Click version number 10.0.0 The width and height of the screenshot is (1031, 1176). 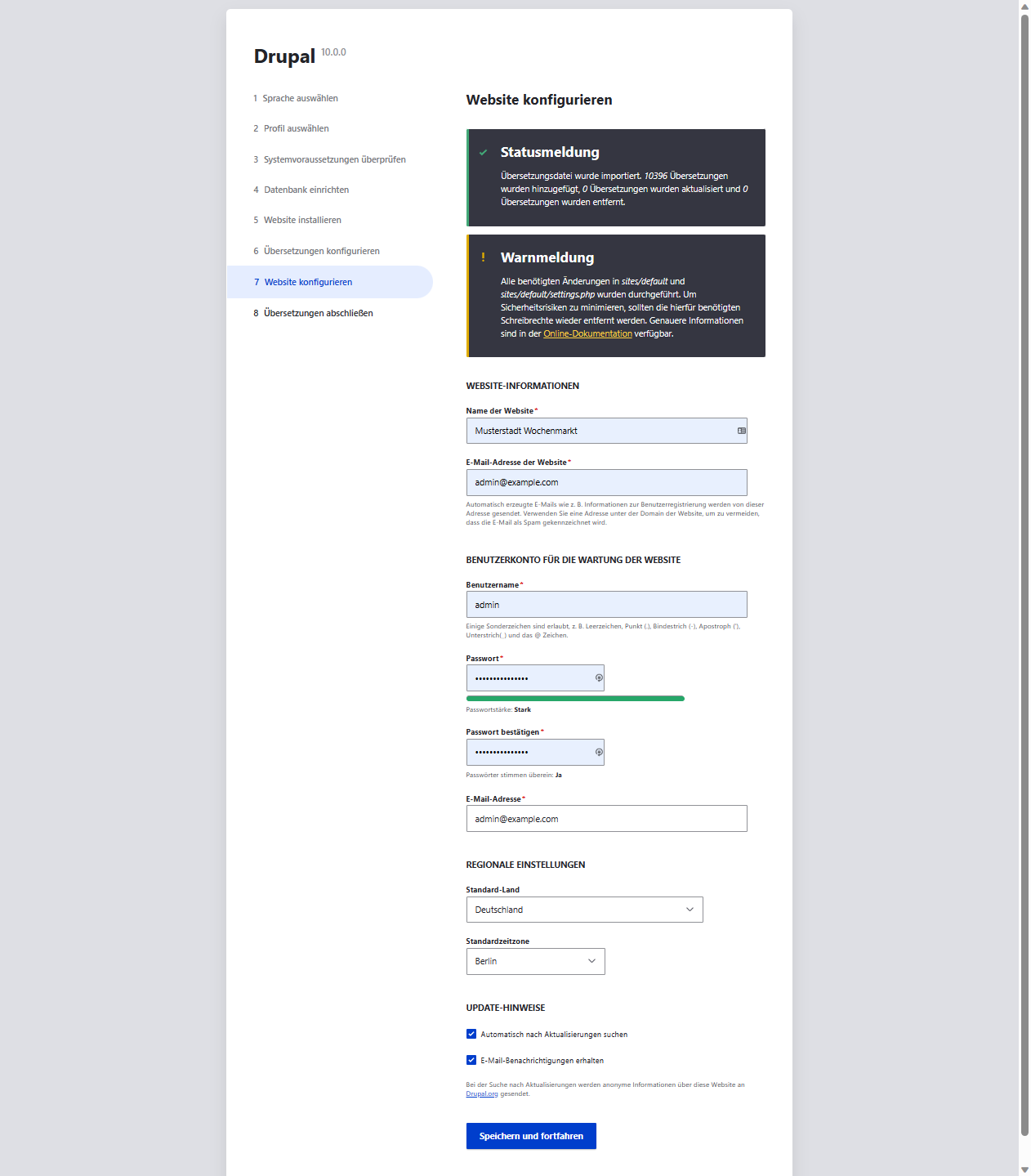click(x=333, y=52)
